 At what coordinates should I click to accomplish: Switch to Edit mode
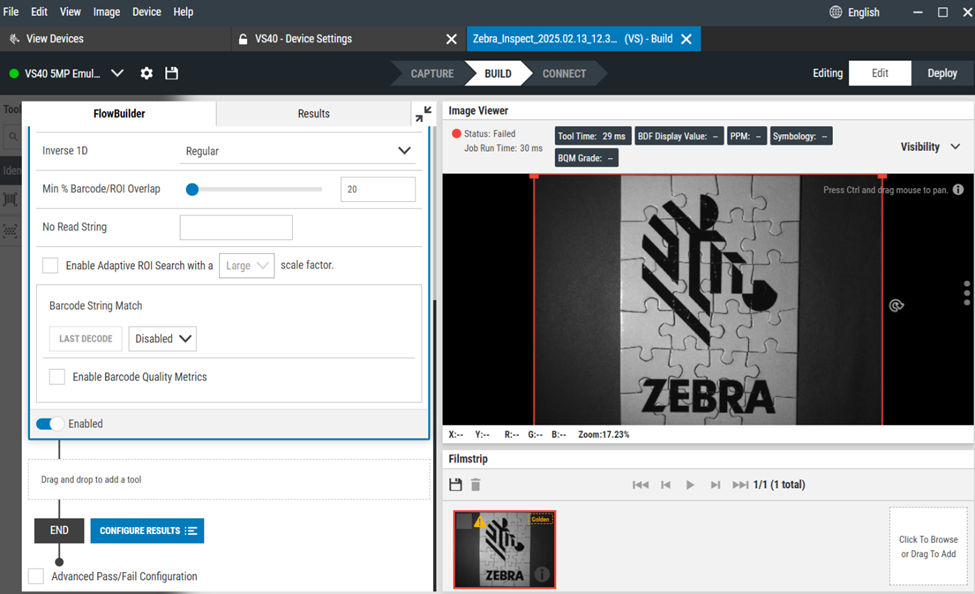point(880,73)
